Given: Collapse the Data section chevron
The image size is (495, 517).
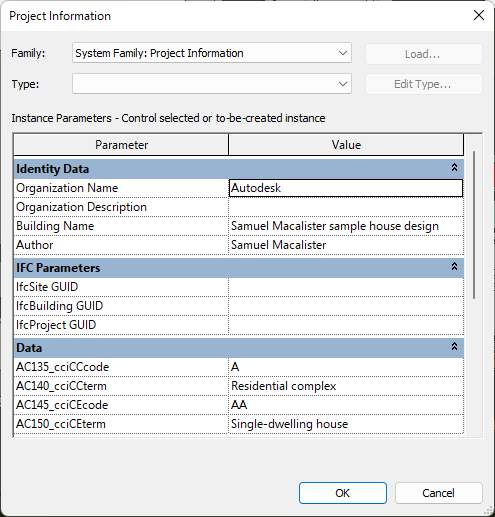Looking at the screenshot, I should pyautogui.click(x=454, y=346).
